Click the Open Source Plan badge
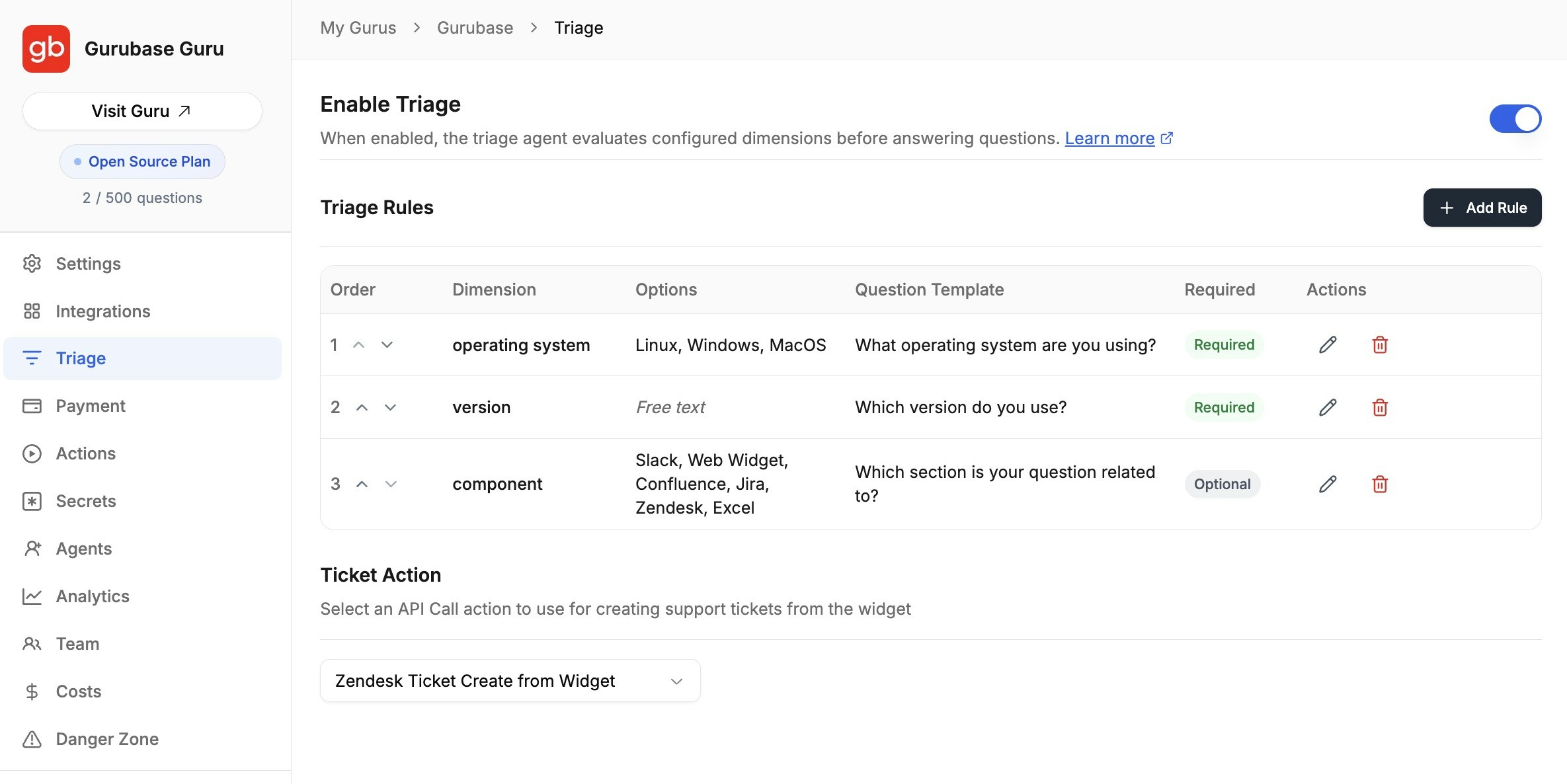This screenshot has width=1567, height=784. [x=142, y=161]
